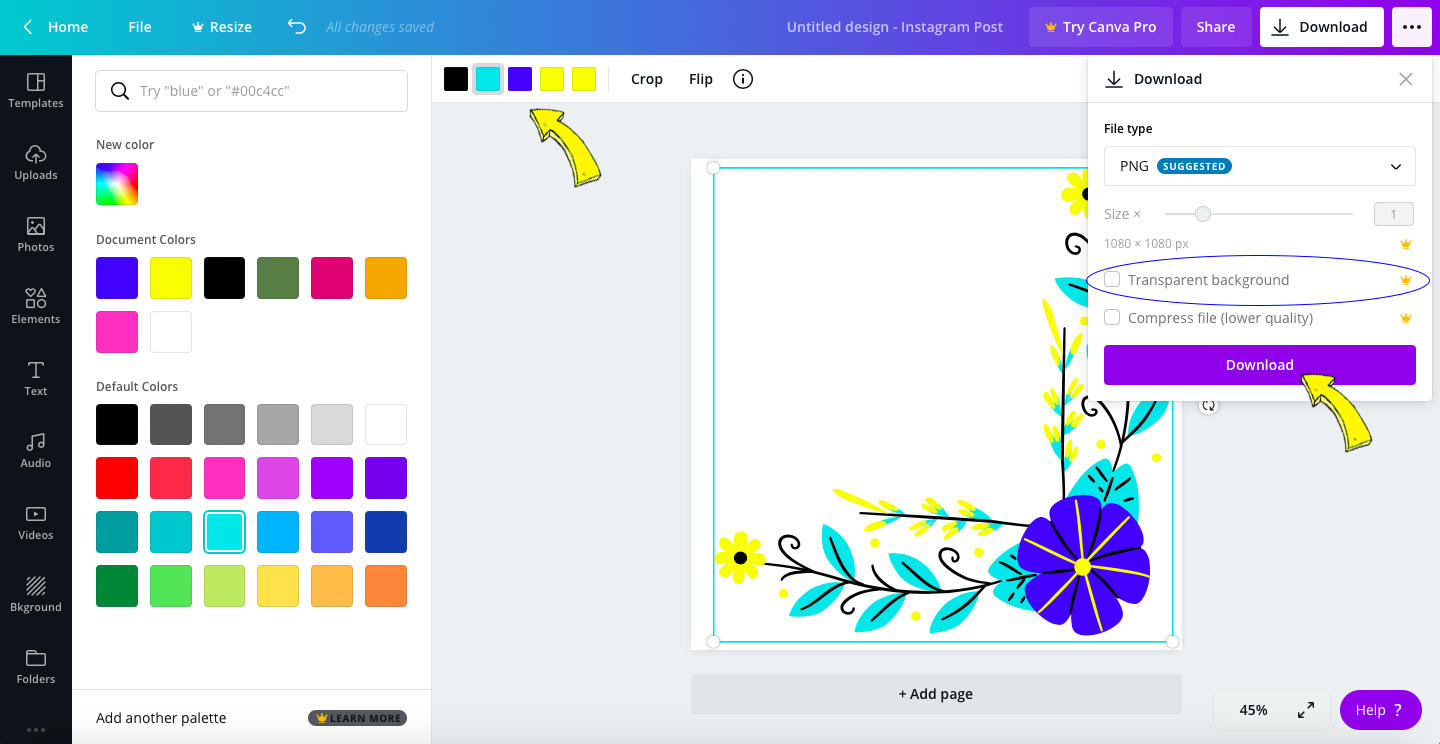Open the Elements sidebar panel
Viewport: 1440px width, 744px height.
(x=36, y=306)
